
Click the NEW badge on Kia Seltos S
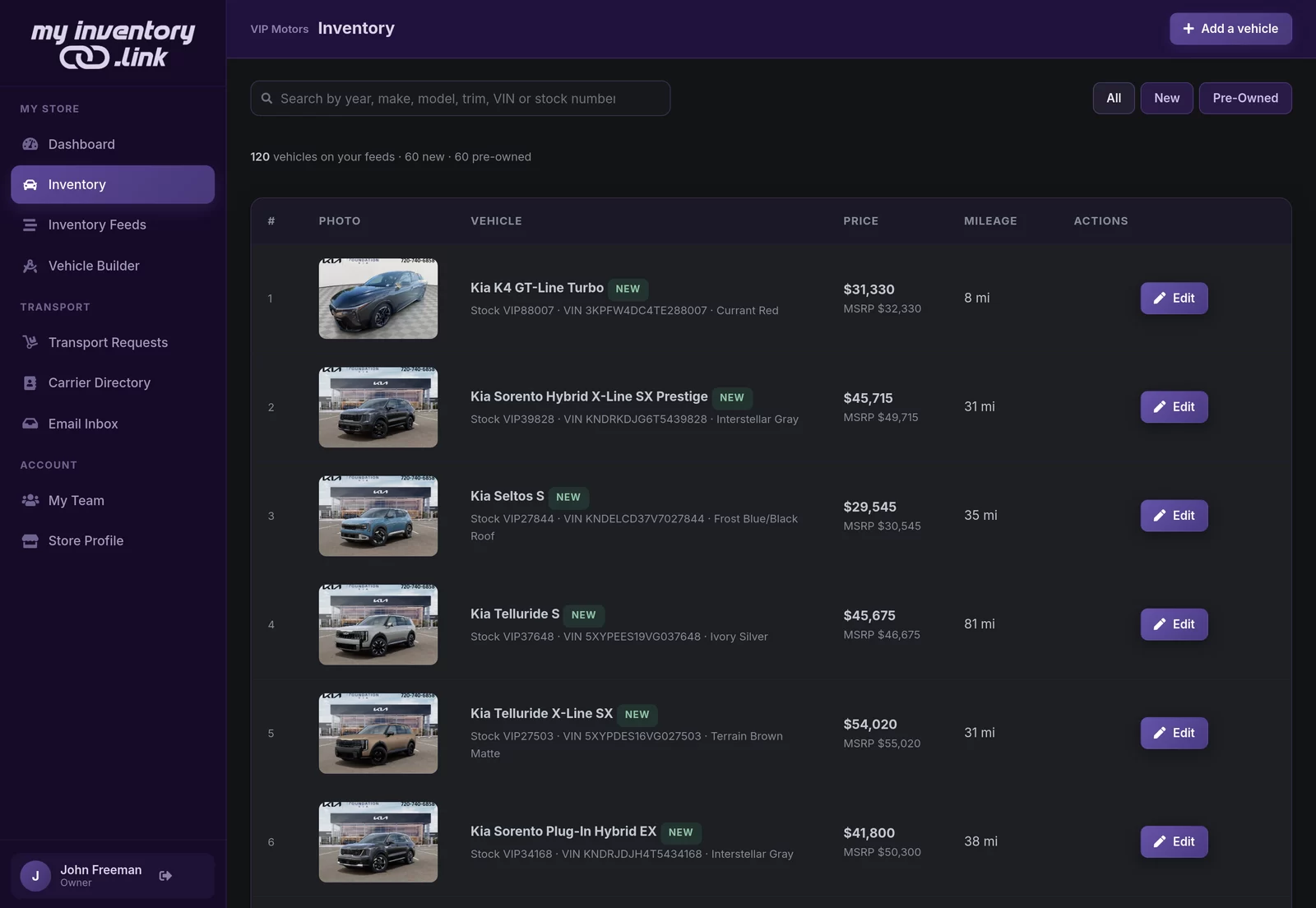point(568,497)
